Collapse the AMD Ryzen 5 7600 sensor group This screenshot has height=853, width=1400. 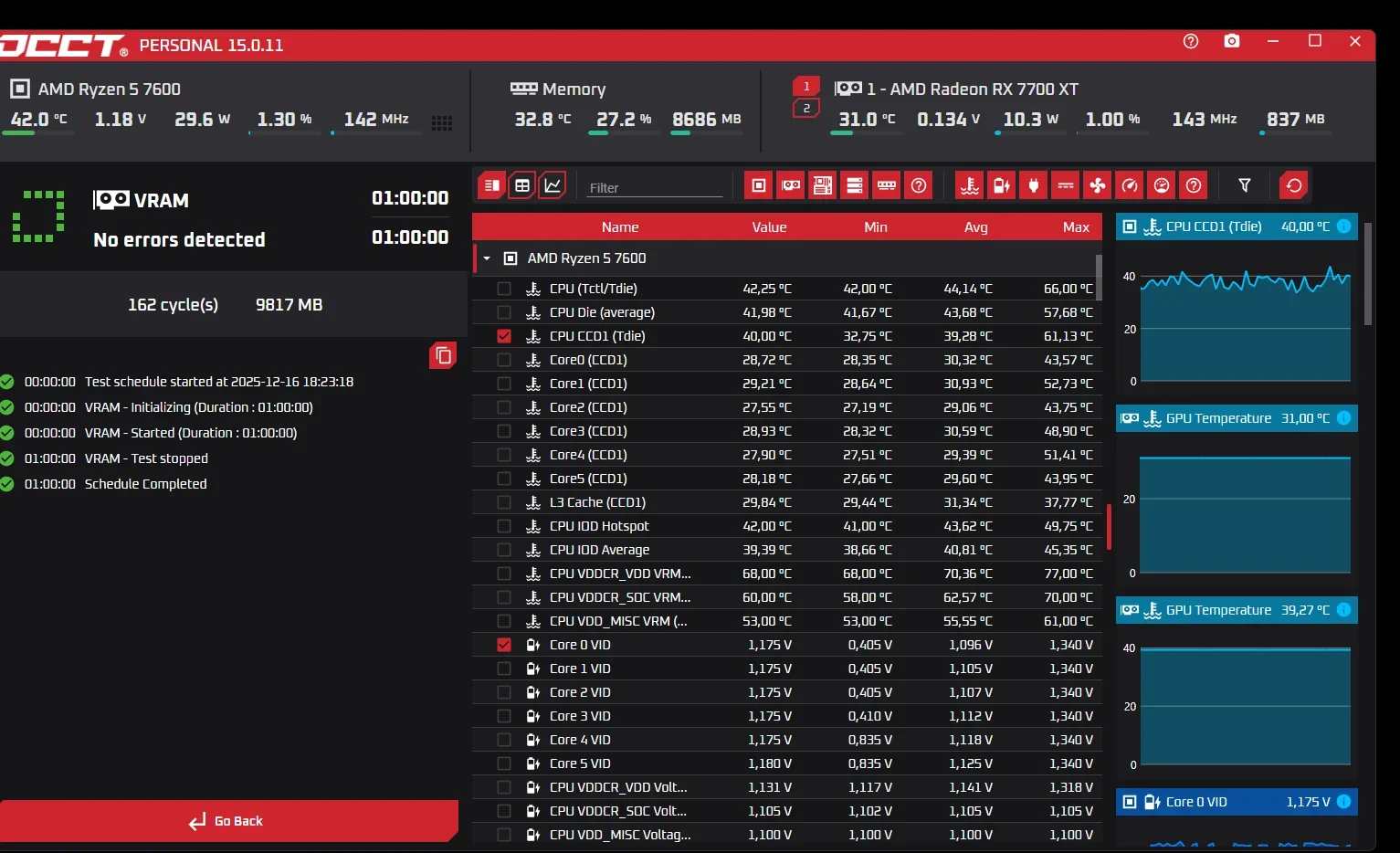coord(487,258)
